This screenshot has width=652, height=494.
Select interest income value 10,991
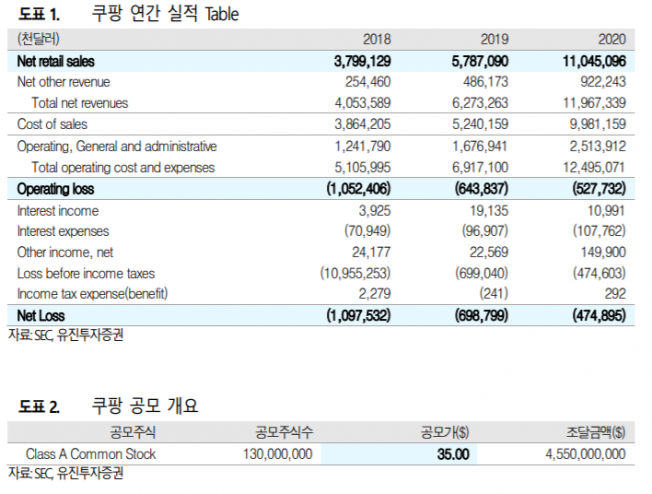606,211
